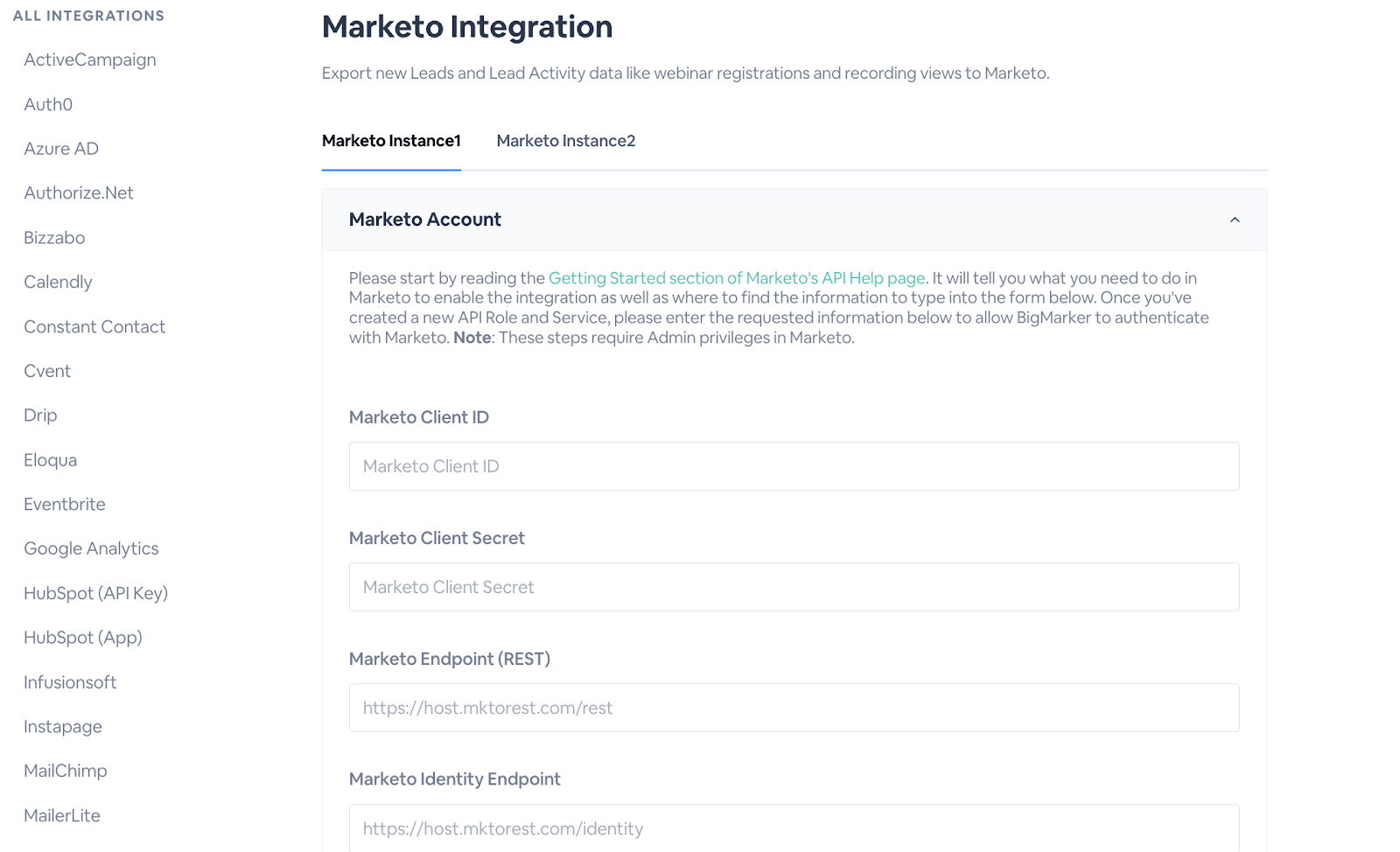1400x852 pixels.
Task: Open Constant Contact integration
Action: (x=94, y=326)
